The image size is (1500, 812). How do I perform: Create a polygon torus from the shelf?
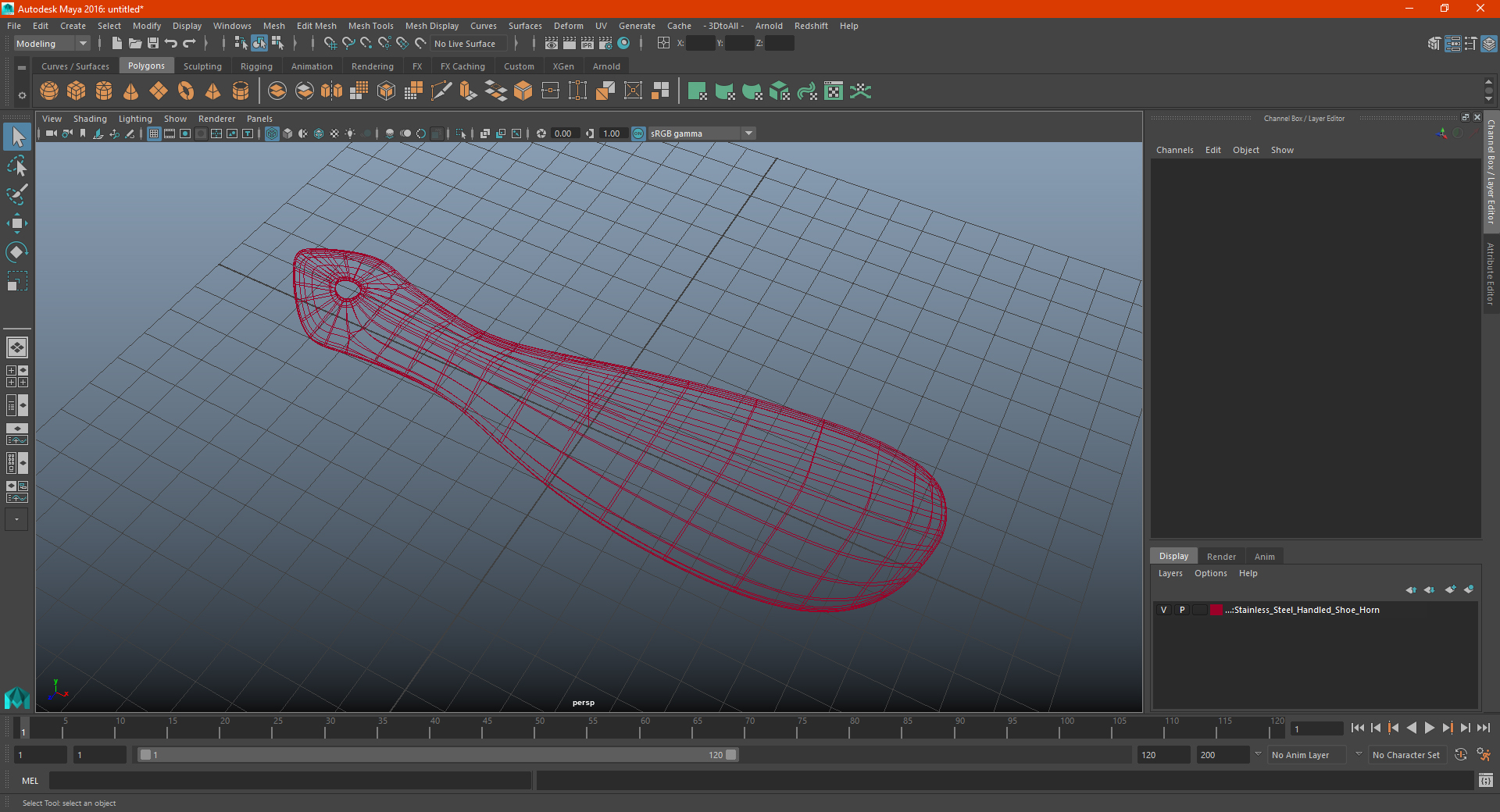186,91
